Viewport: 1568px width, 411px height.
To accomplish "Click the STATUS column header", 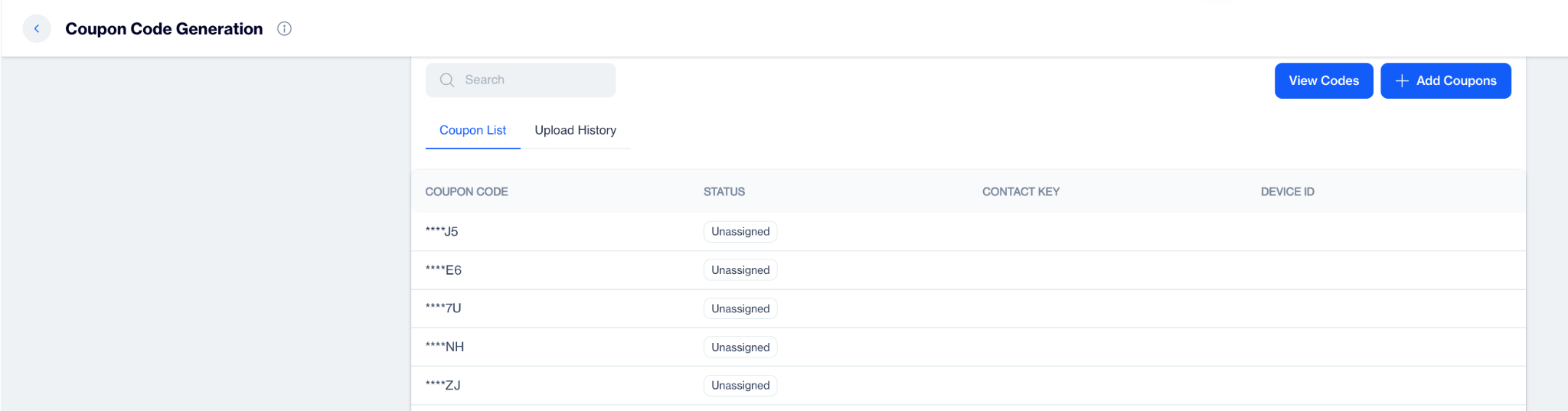I will click(724, 191).
